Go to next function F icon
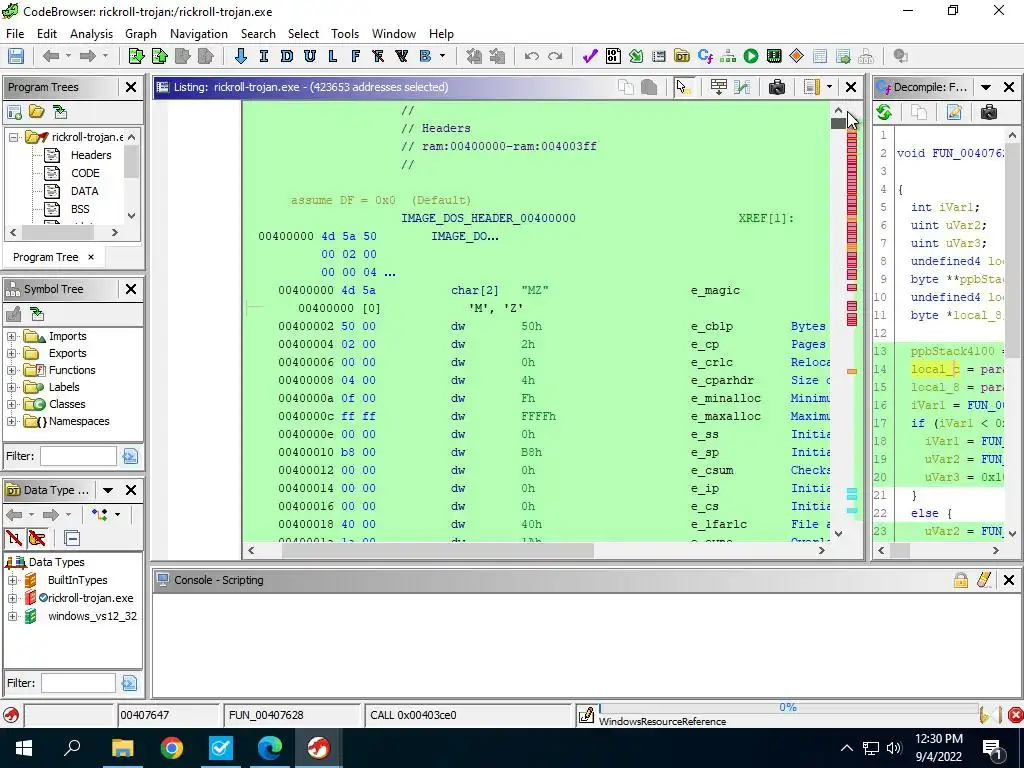The image size is (1024, 768). point(355,56)
